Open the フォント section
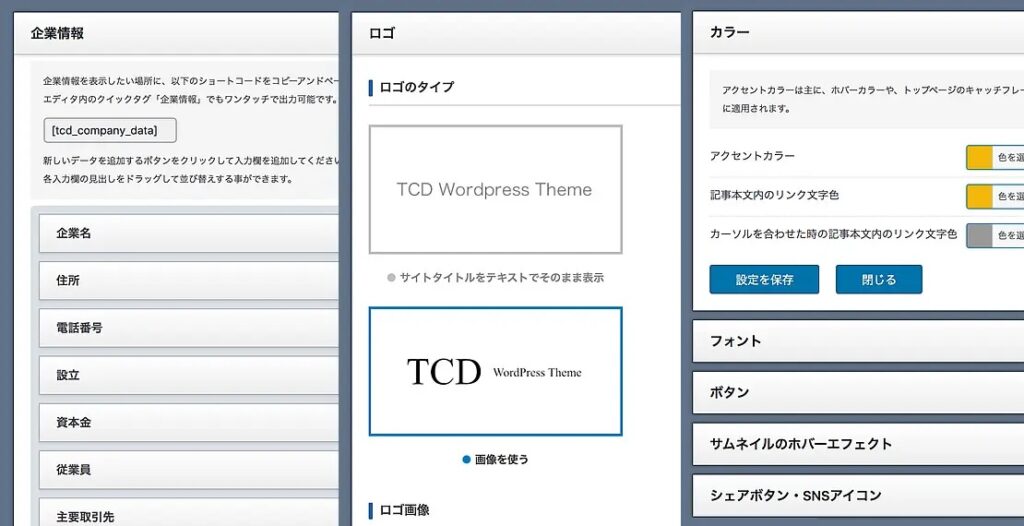1024x526 pixels. (x=858, y=341)
